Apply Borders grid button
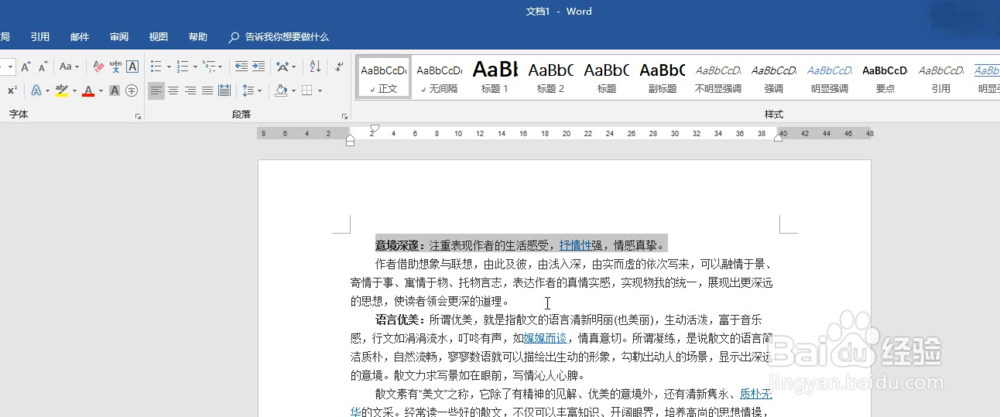Viewport: 1000px width, 417px height. click(x=307, y=91)
